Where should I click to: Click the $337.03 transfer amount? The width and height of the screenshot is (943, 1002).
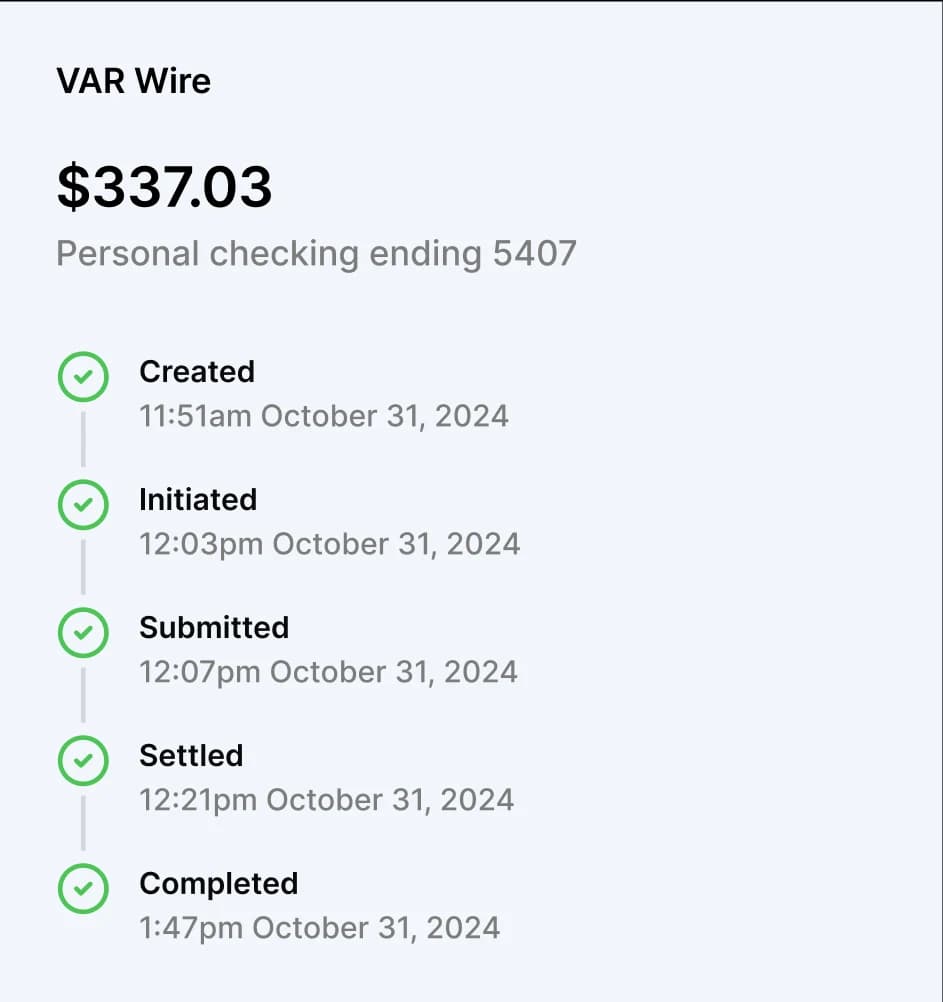[165, 187]
